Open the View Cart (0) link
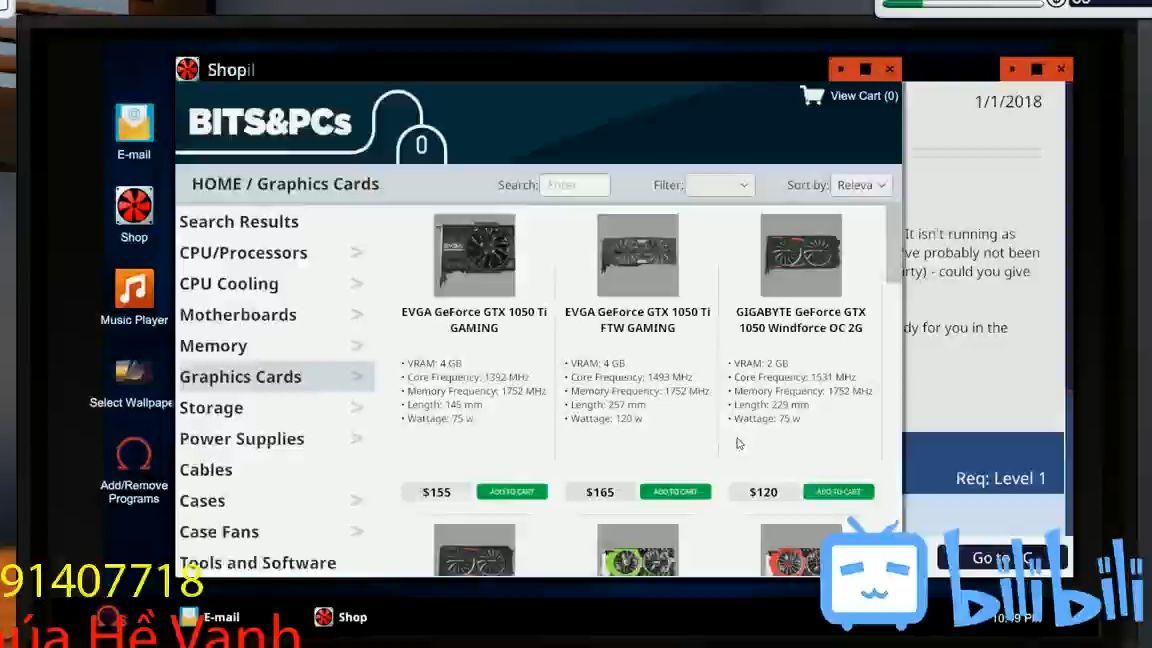The height and width of the screenshot is (648, 1152). tap(864, 96)
